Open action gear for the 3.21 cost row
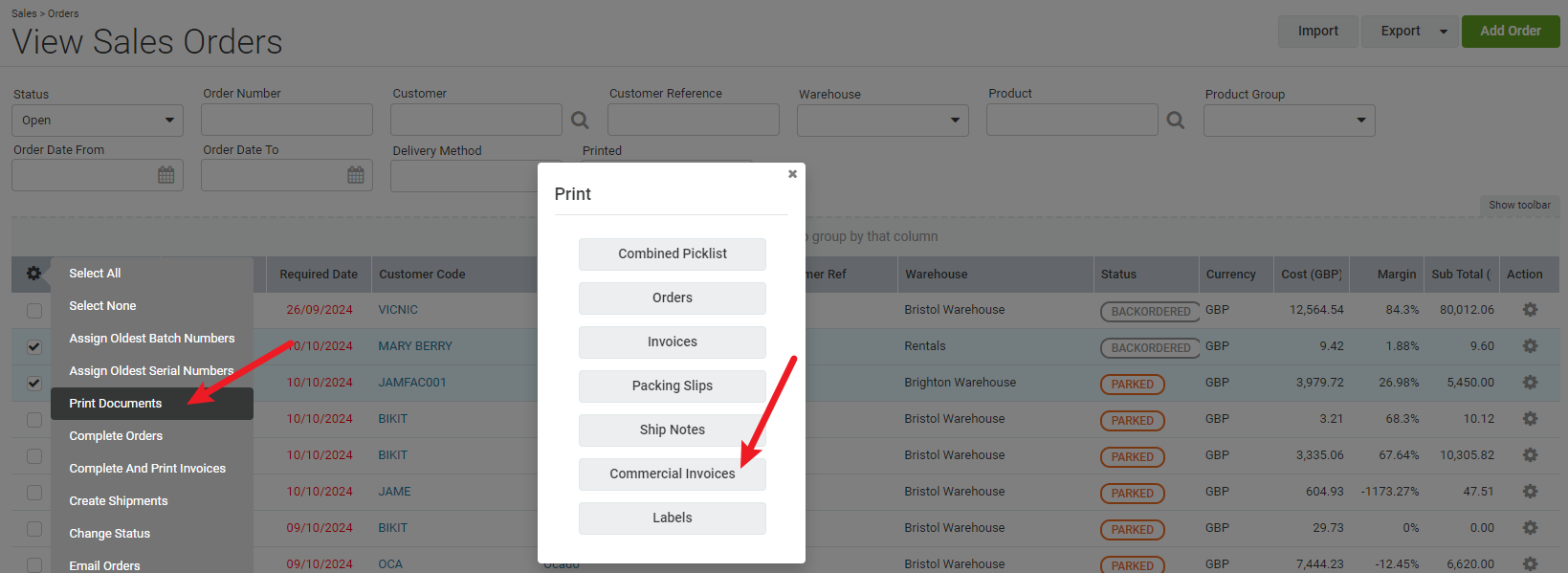The height and width of the screenshot is (573, 1568). coord(1530,419)
